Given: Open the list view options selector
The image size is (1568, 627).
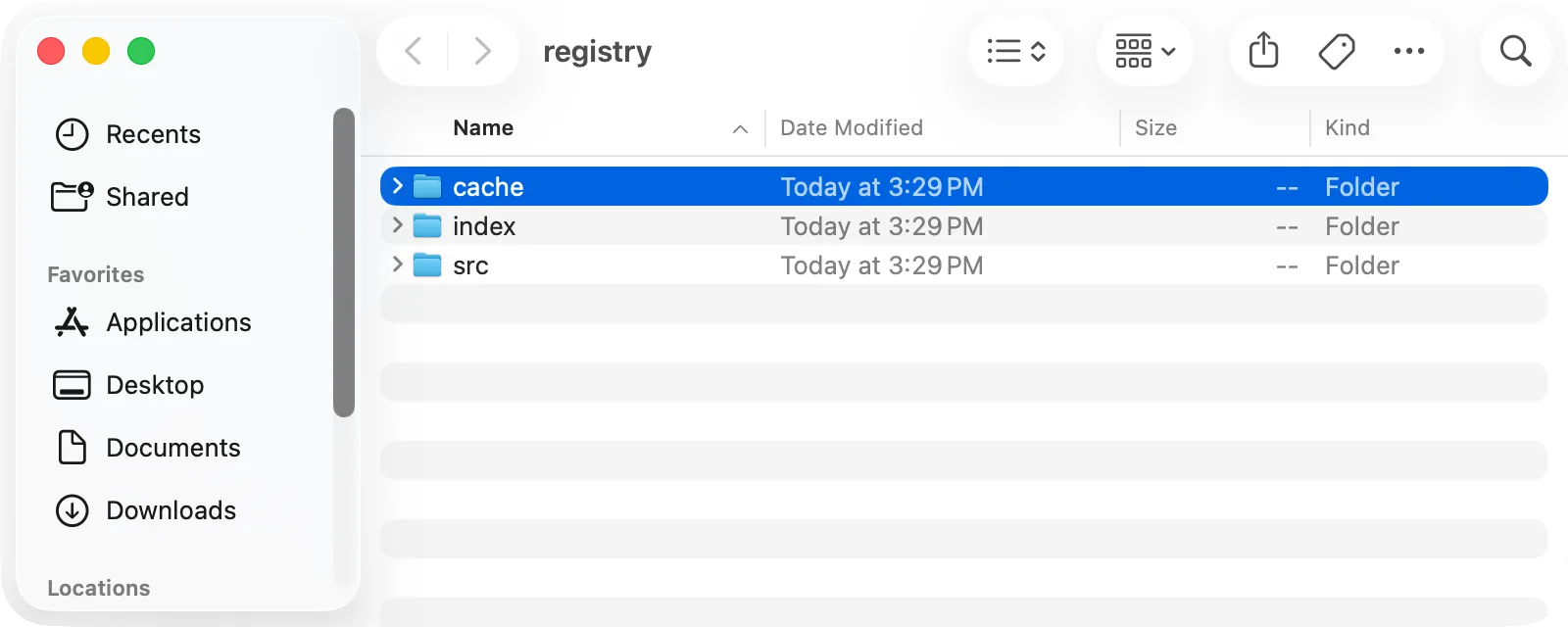Looking at the screenshot, I should tap(1016, 51).
